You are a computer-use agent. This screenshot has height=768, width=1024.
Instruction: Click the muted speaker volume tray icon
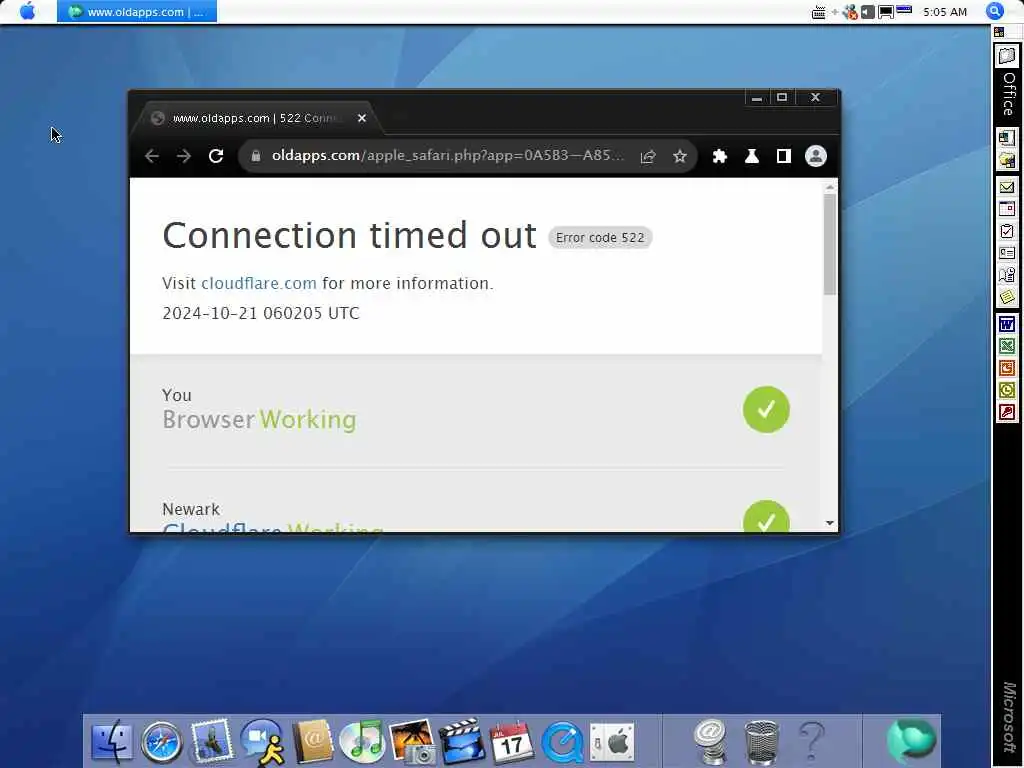tap(867, 12)
